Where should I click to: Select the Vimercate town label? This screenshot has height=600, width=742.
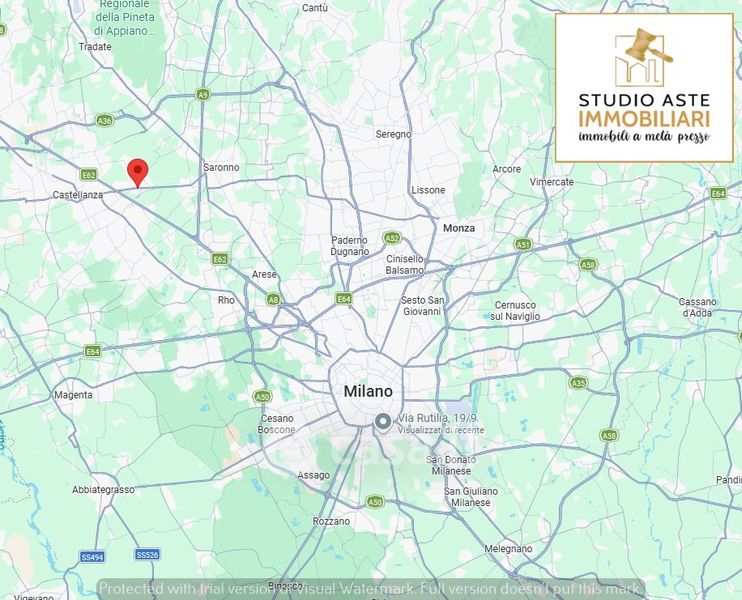pos(552,182)
